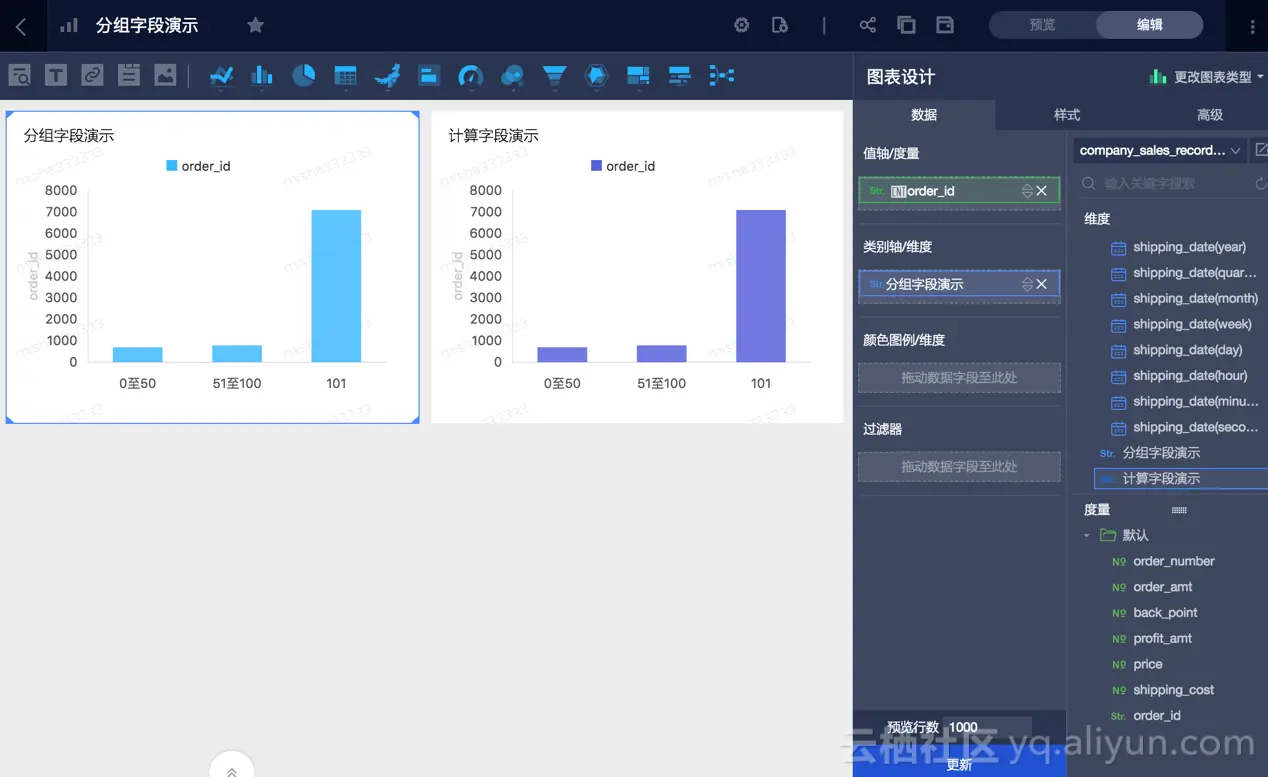
Task: Go back using the left arrow
Action: 21,26
